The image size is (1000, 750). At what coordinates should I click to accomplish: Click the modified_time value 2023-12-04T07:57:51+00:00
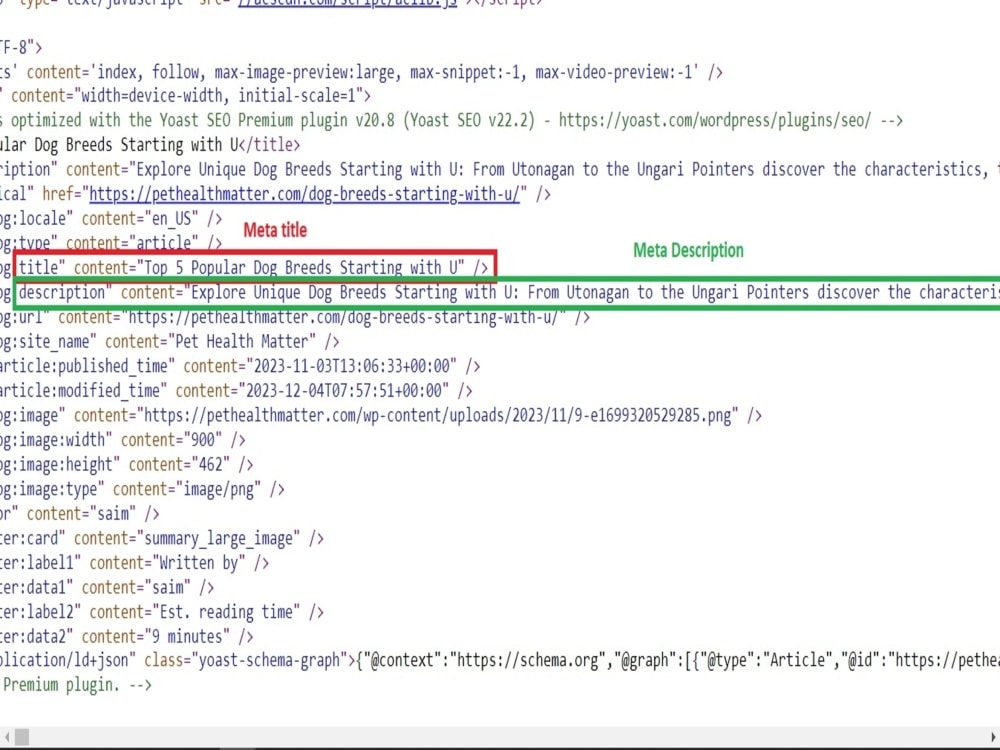click(x=344, y=390)
